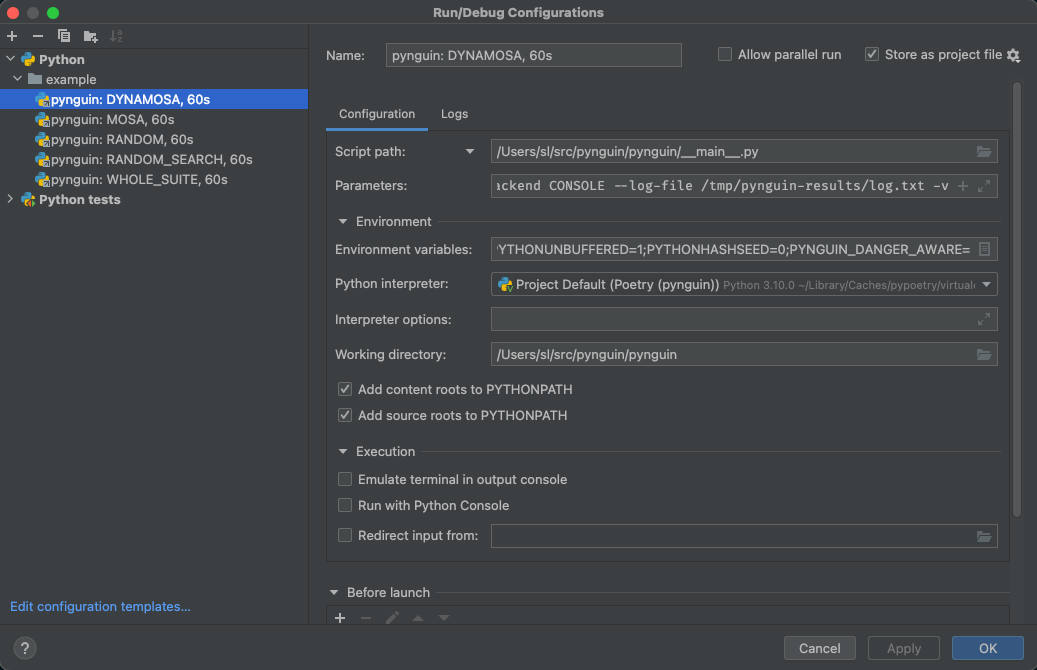The height and width of the screenshot is (670, 1037).
Task: Enable Emulate terminal in output console
Action: pyautogui.click(x=345, y=480)
